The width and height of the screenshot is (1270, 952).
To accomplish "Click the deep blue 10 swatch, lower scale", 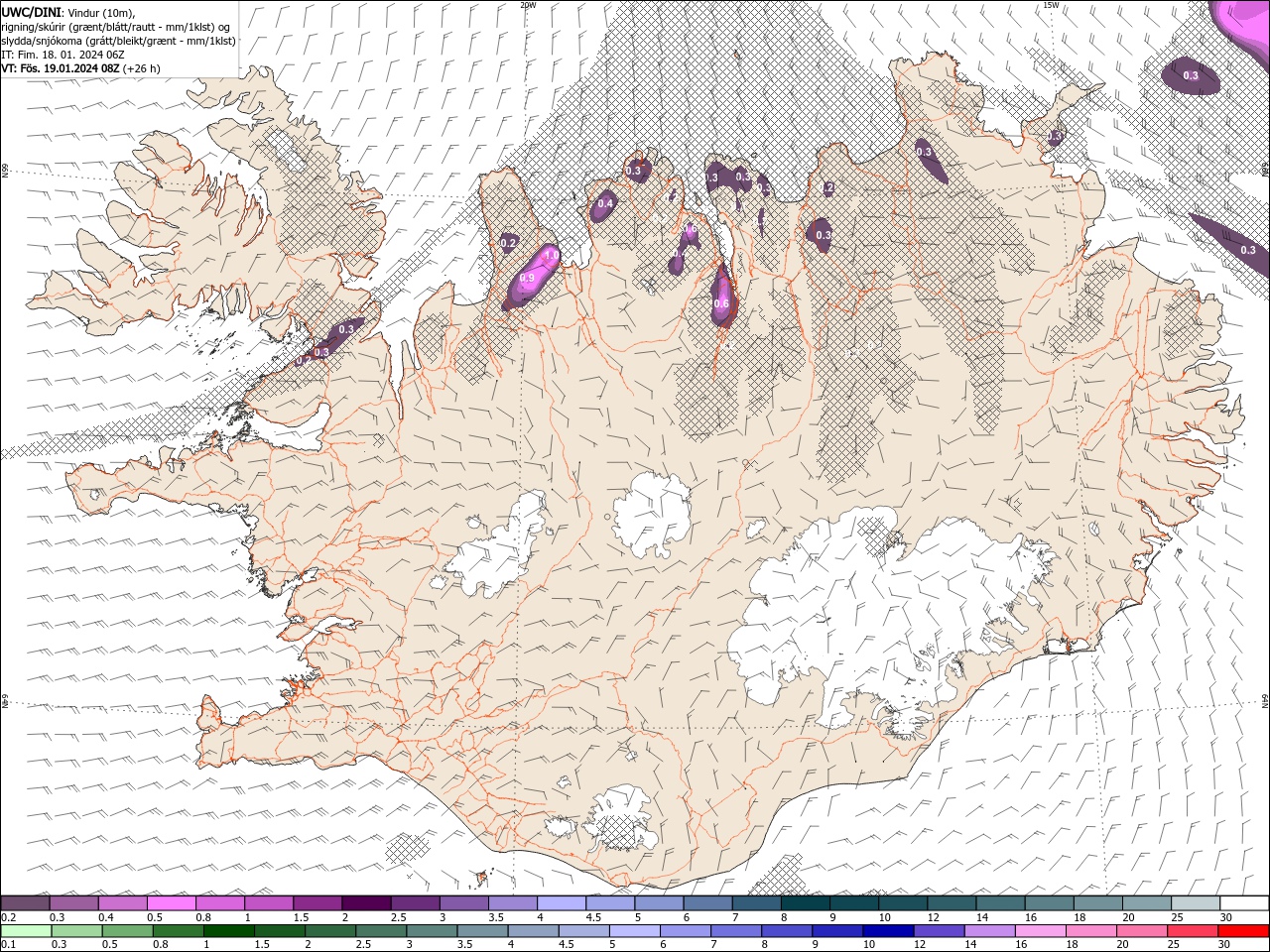I will pyautogui.click(x=888, y=931).
